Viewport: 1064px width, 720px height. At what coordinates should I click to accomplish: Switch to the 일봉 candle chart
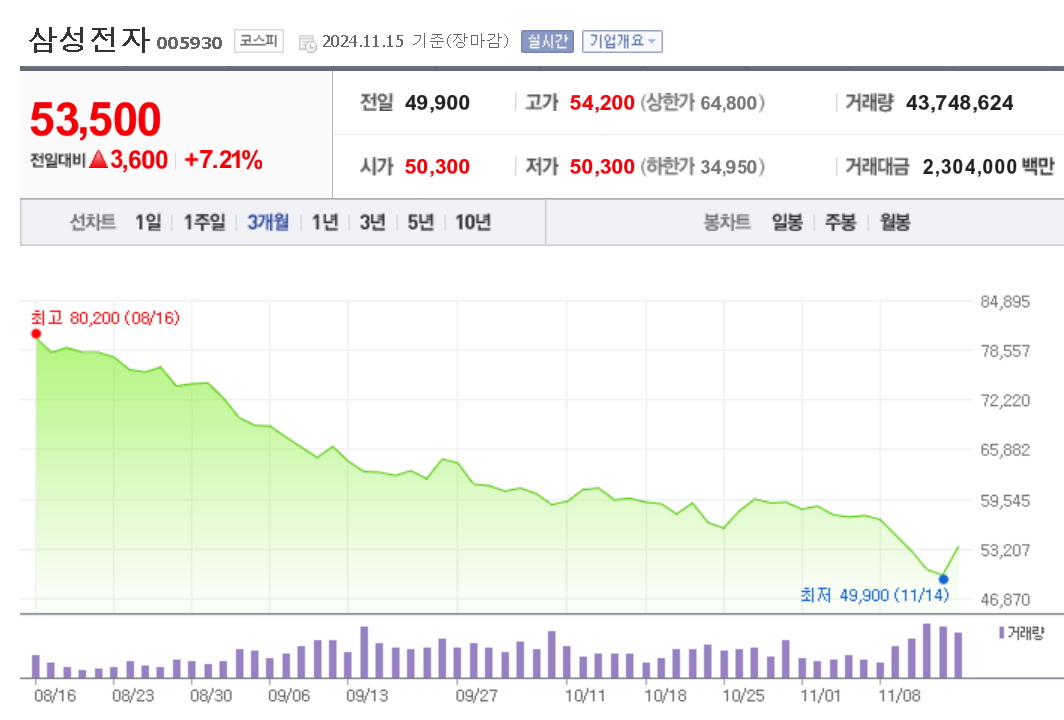(787, 222)
